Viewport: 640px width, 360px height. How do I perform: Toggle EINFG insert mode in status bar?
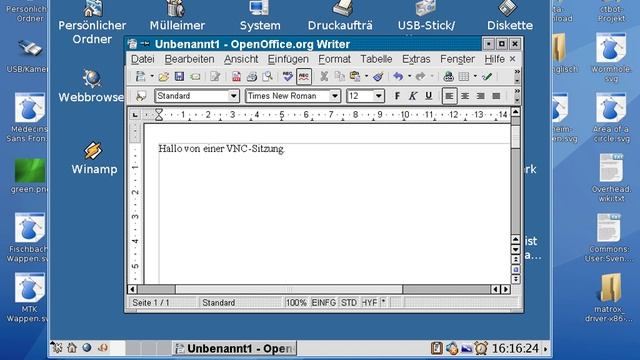(x=324, y=303)
